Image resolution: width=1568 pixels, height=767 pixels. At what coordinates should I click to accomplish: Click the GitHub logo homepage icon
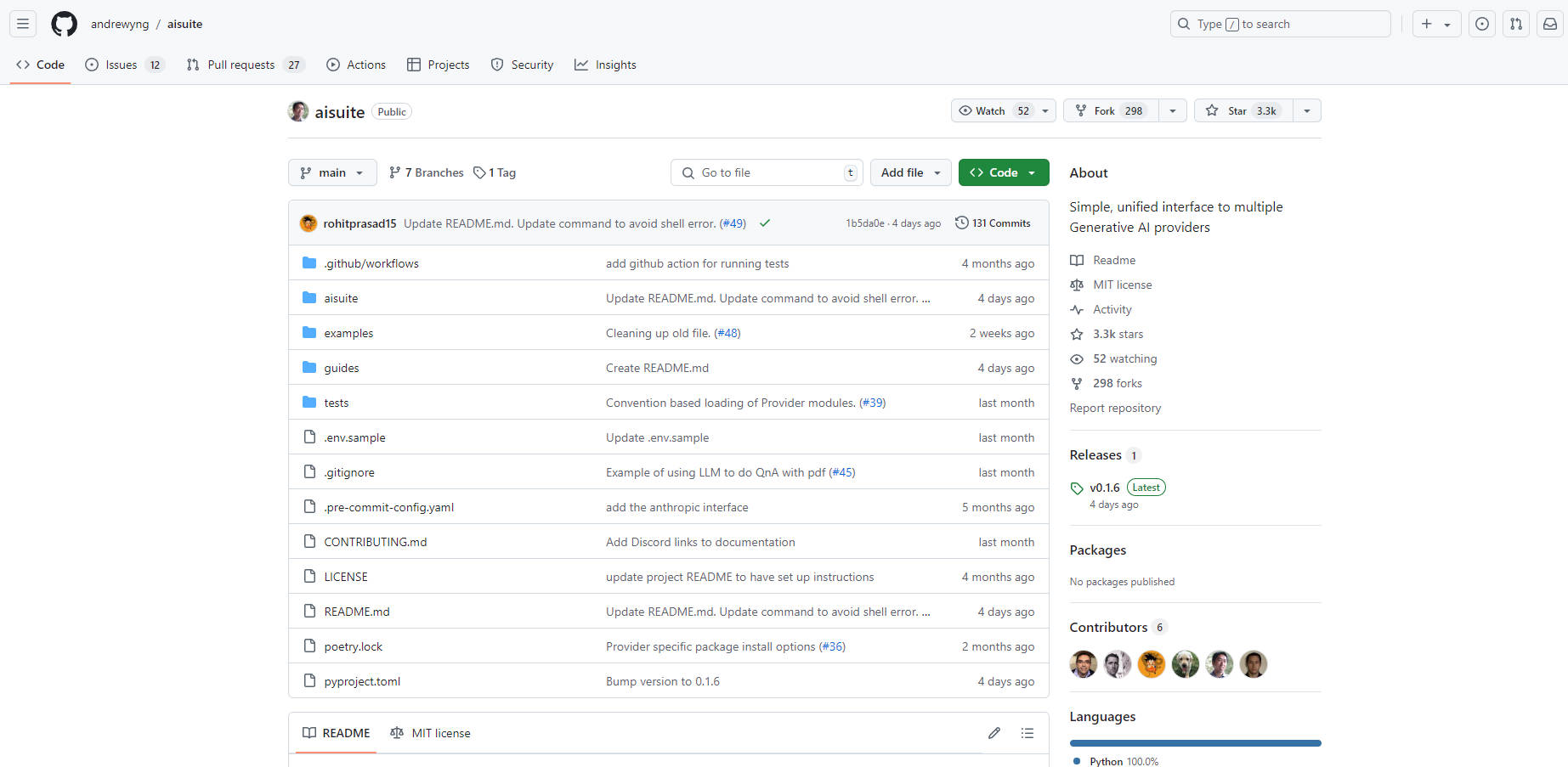(64, 24)
